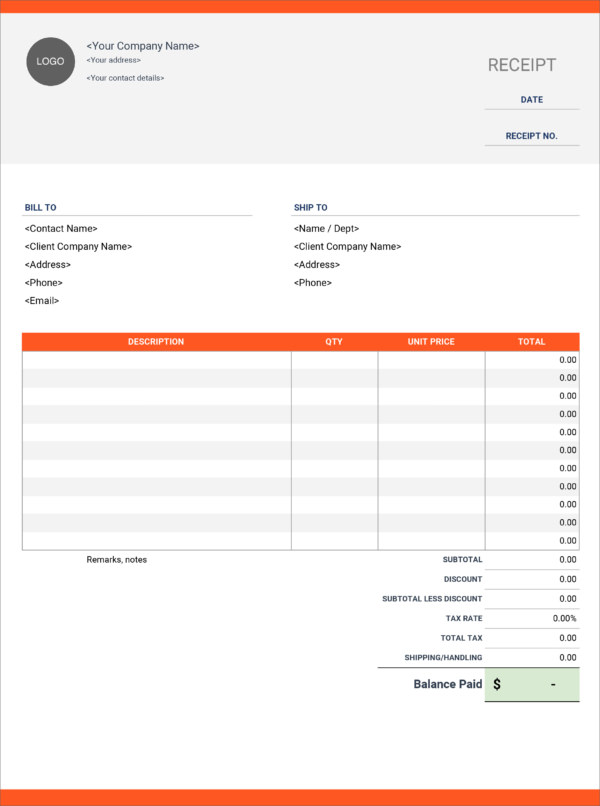Click the UNIT PRICE column header
This screenshot has height=806, width=600.
point(431,342)
